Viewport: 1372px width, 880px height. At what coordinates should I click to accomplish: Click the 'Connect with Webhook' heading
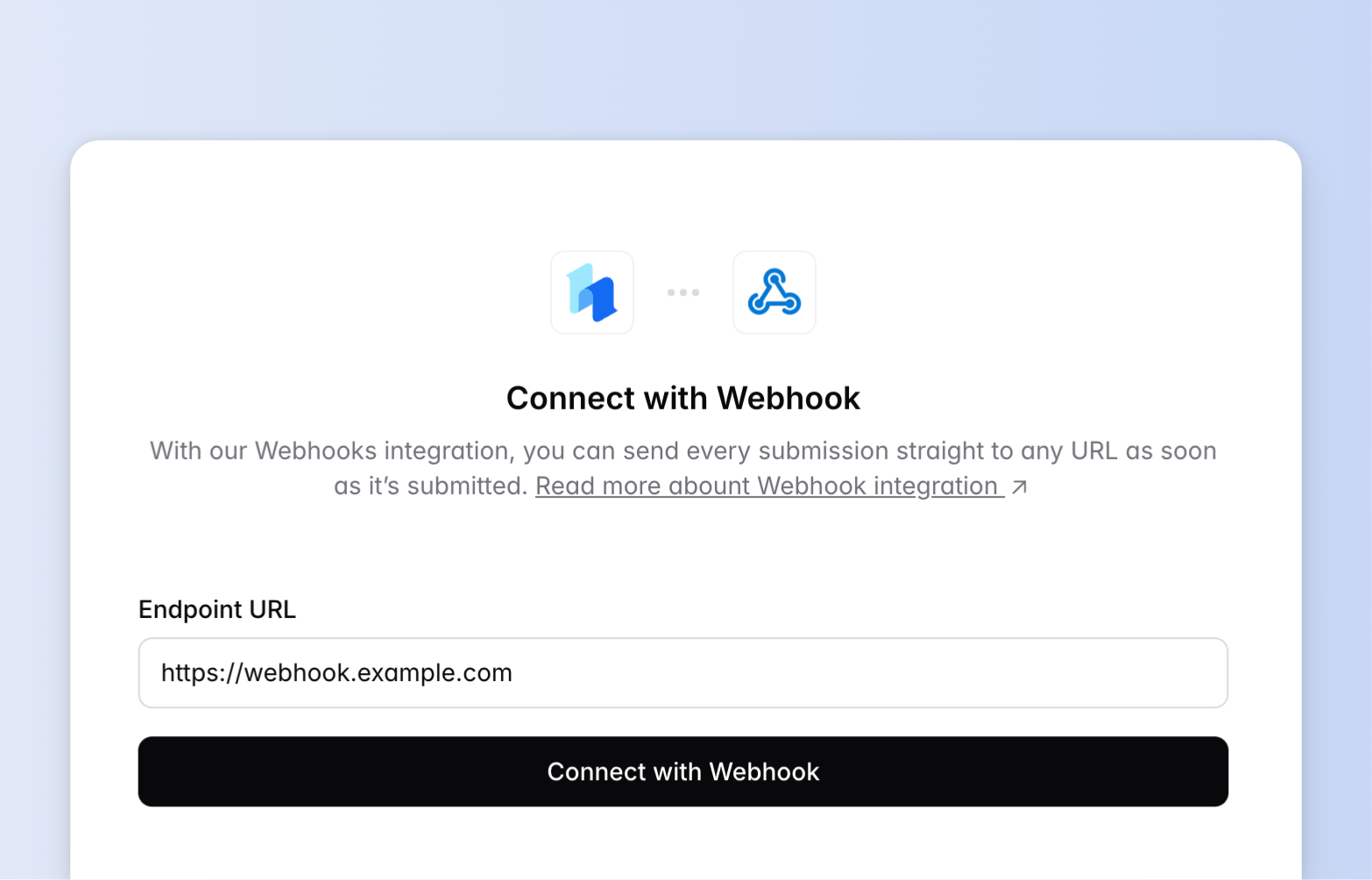tap(683, 397)
